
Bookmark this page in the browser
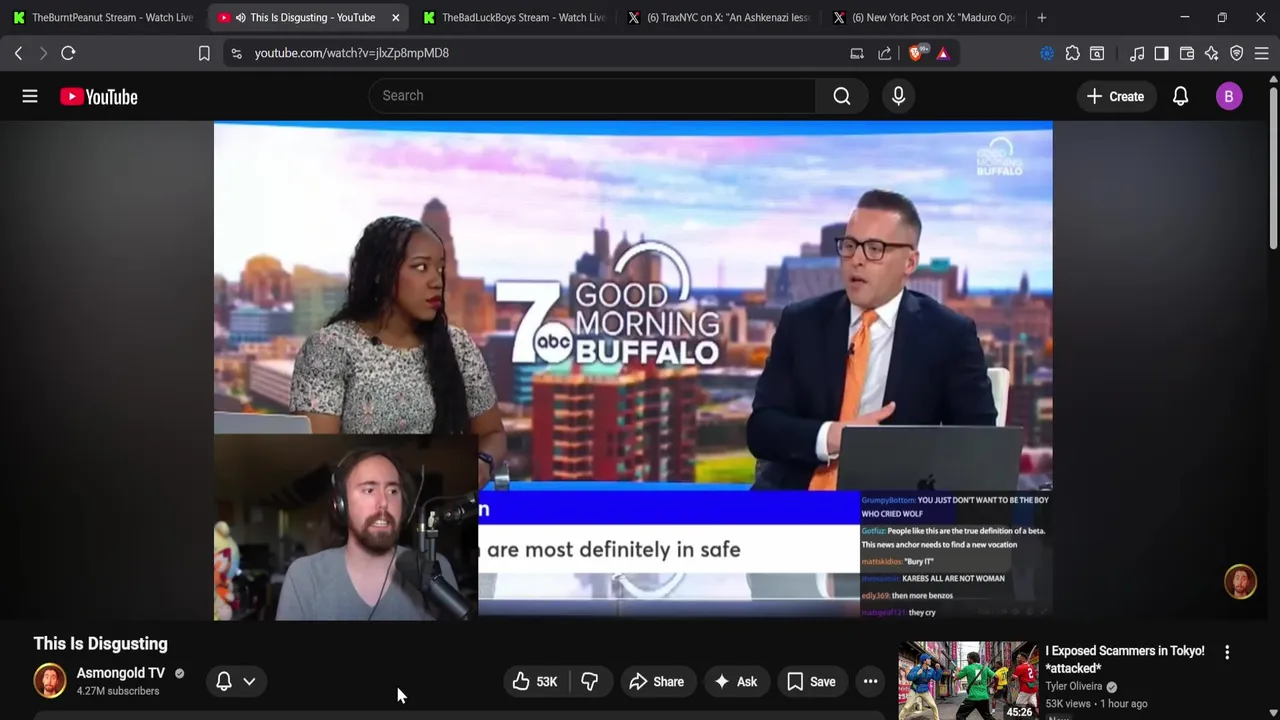point(204,53)
